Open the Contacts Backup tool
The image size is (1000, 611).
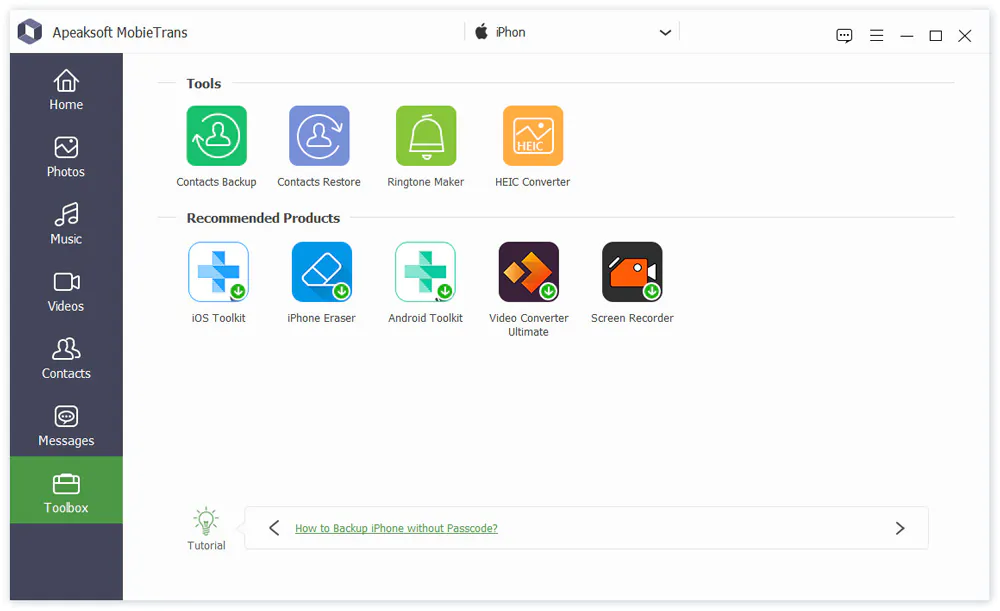216,135
